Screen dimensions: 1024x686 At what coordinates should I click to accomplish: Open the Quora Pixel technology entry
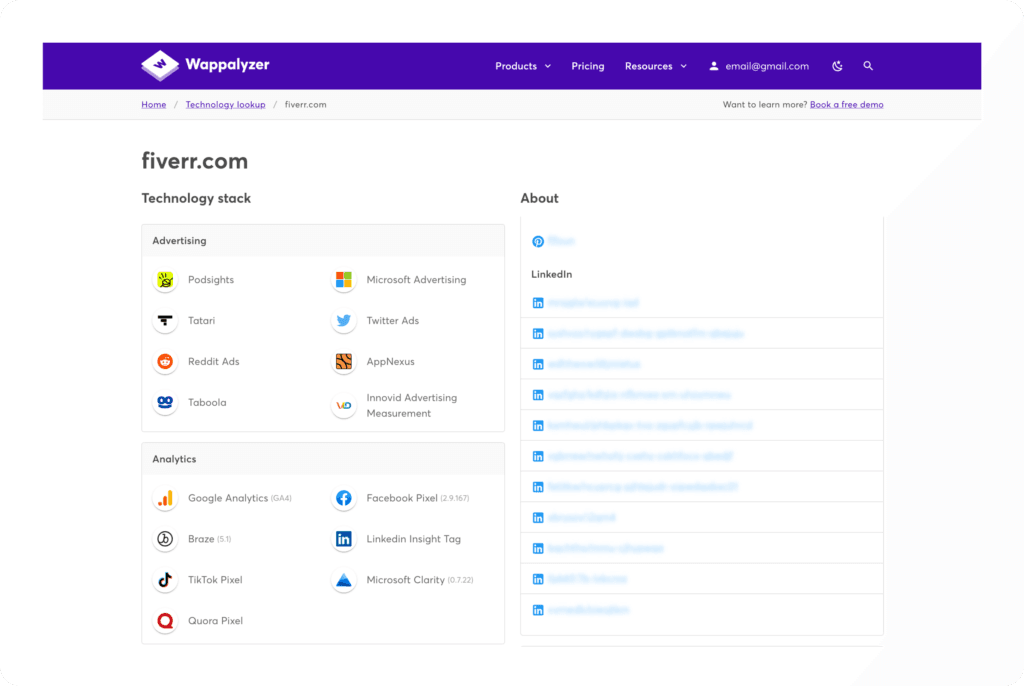coord(215,621)
